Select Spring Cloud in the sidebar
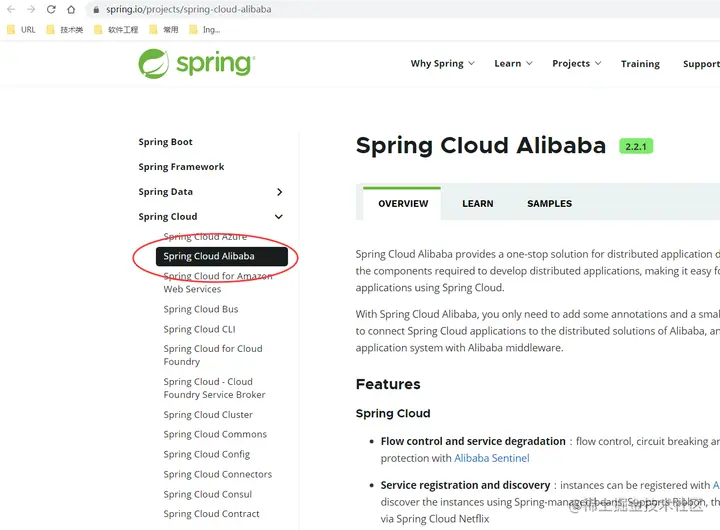Screen dimensions: 720x530 point(168,216)
